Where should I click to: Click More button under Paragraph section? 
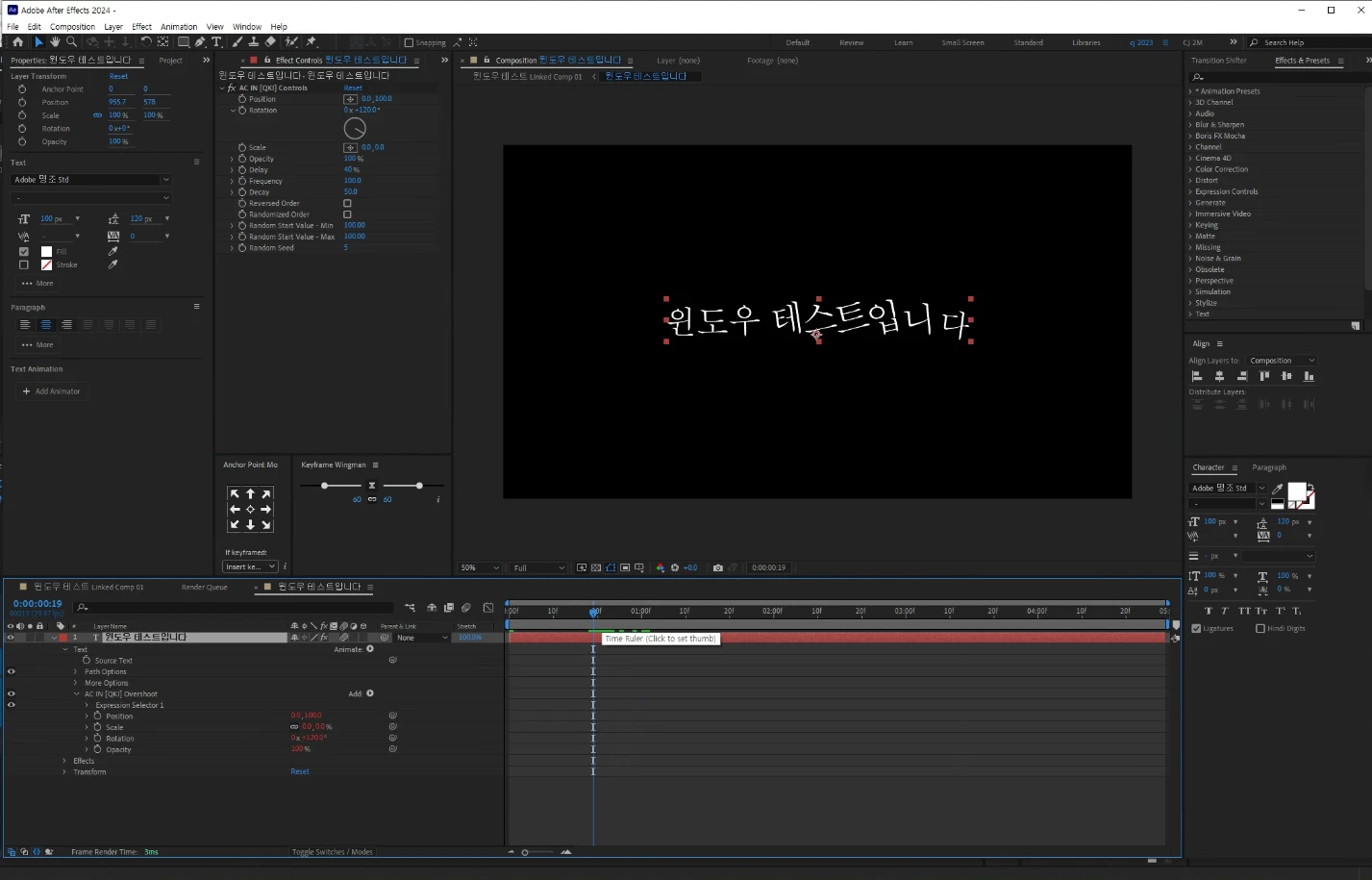coord(37,344)
